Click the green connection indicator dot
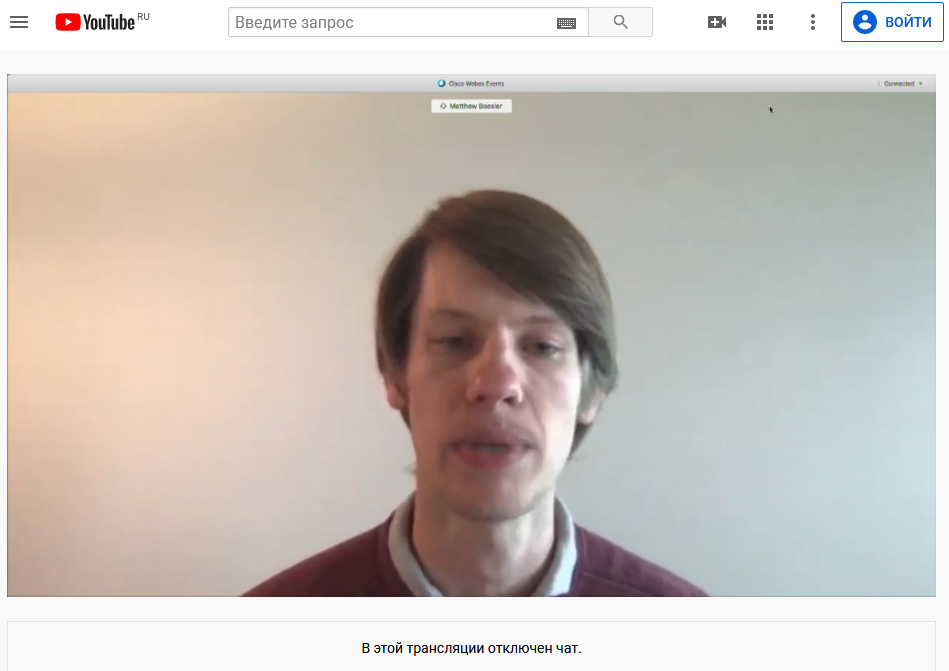This screenshot has height=671, width=949. click(x=921, y=83)
